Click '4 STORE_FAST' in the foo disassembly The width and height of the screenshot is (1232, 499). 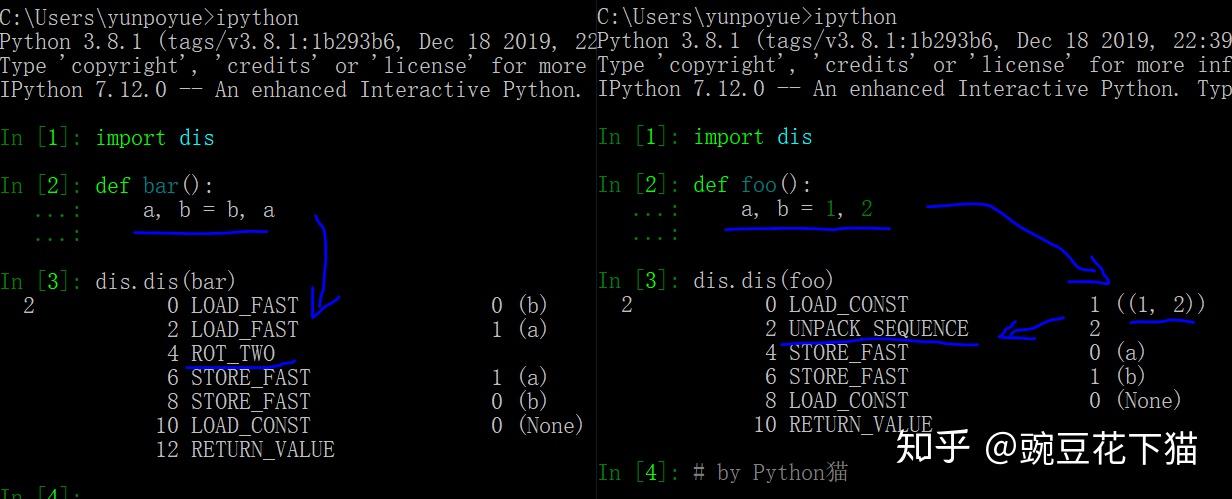[836, 353]
